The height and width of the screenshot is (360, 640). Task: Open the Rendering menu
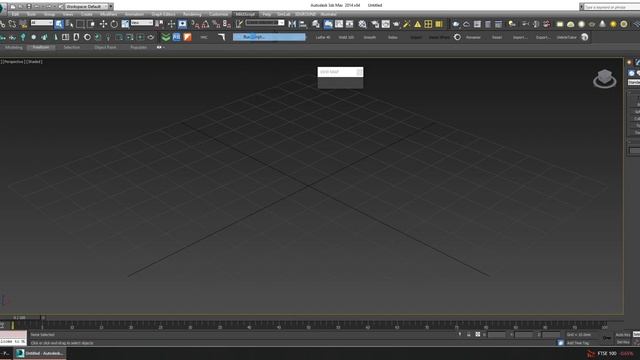[x=191, y=14]
